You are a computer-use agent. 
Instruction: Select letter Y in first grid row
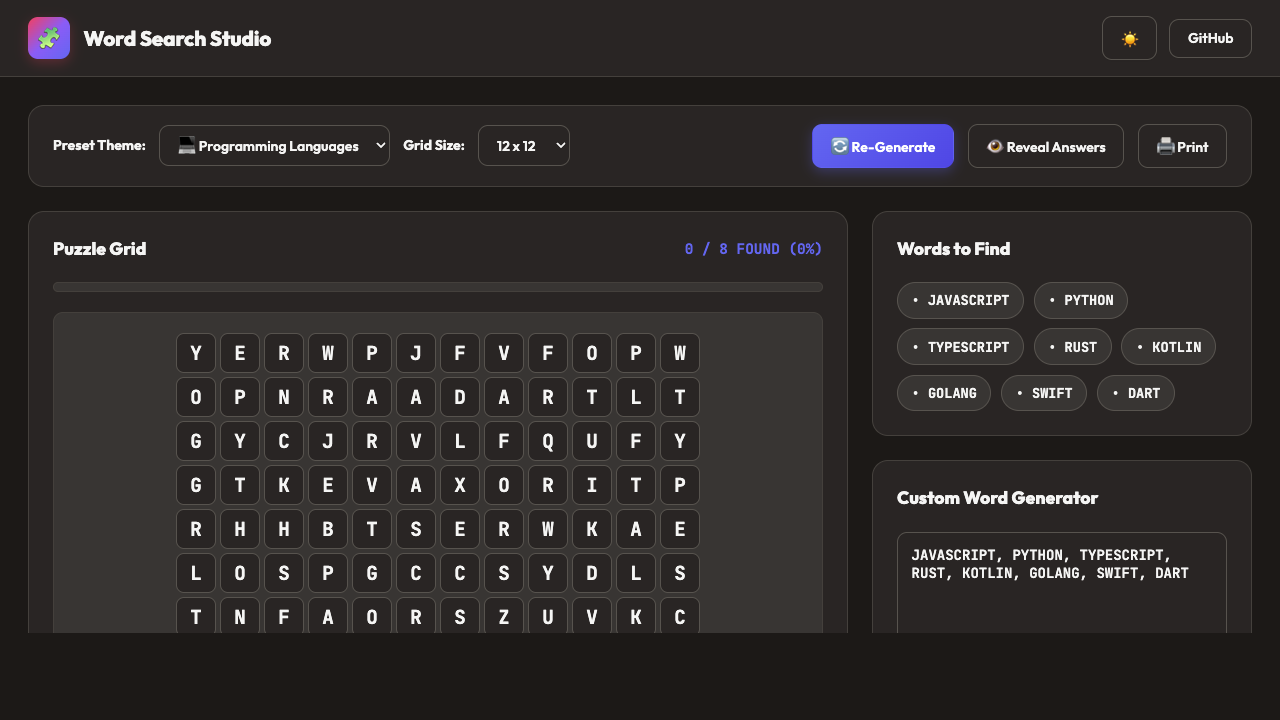[196, 353]
